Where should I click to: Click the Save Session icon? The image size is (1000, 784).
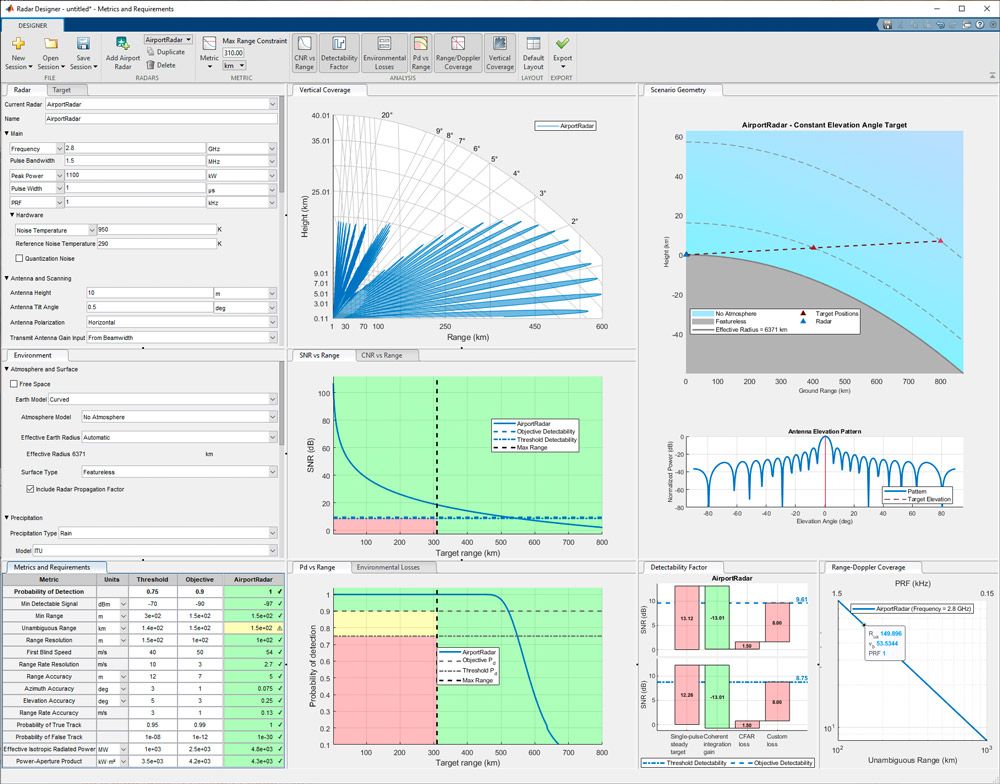[83, 52]
